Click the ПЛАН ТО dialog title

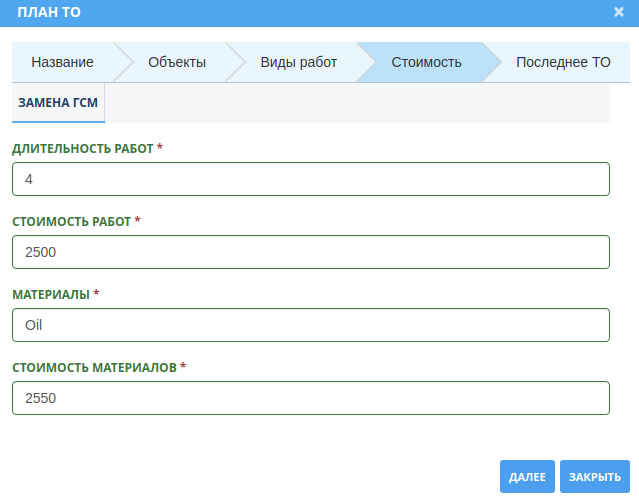pyautogui.click(x=50, y=12)
